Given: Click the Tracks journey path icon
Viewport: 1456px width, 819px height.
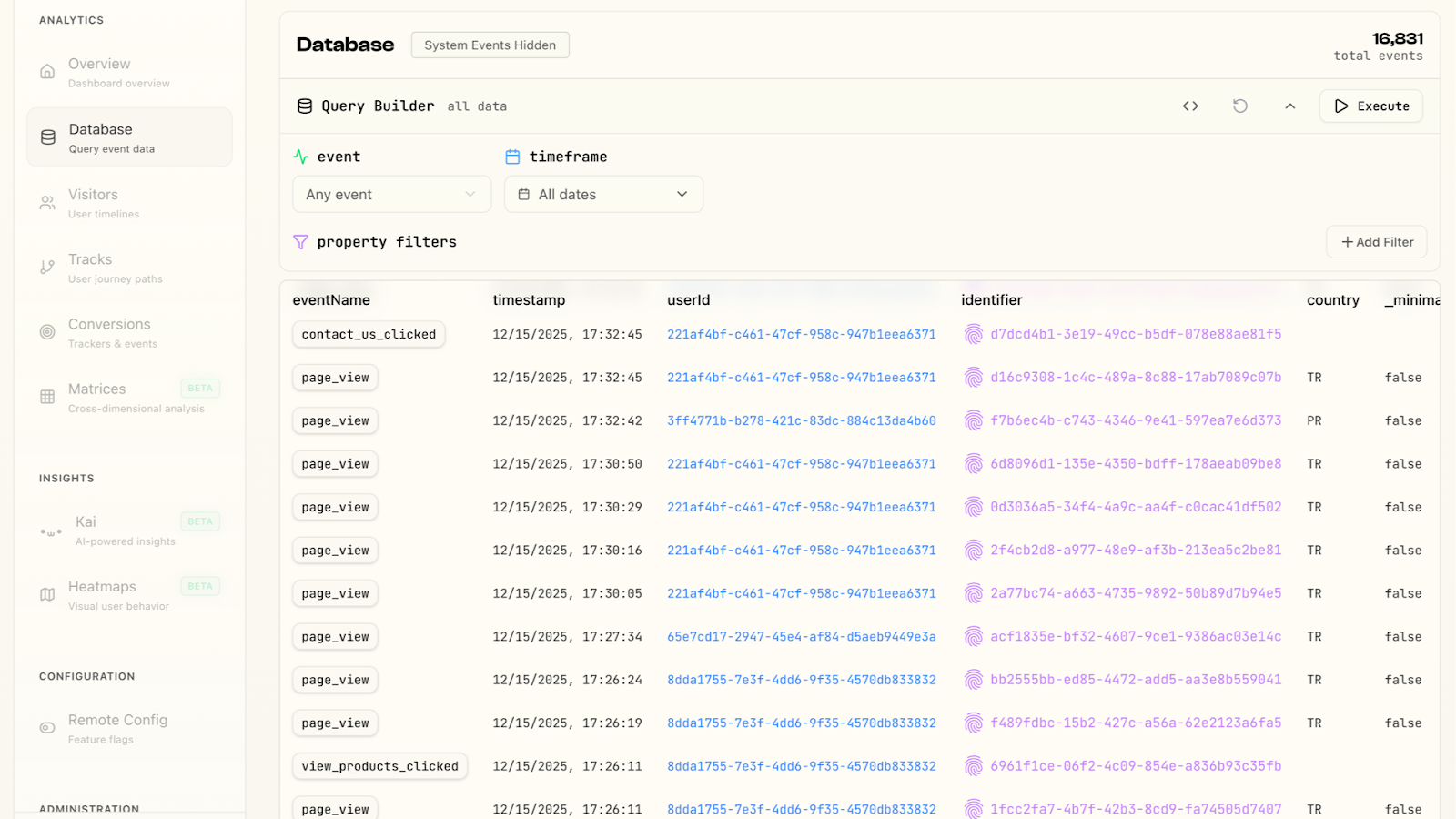Looking at the screenshot, I should (x=47, y=268).
